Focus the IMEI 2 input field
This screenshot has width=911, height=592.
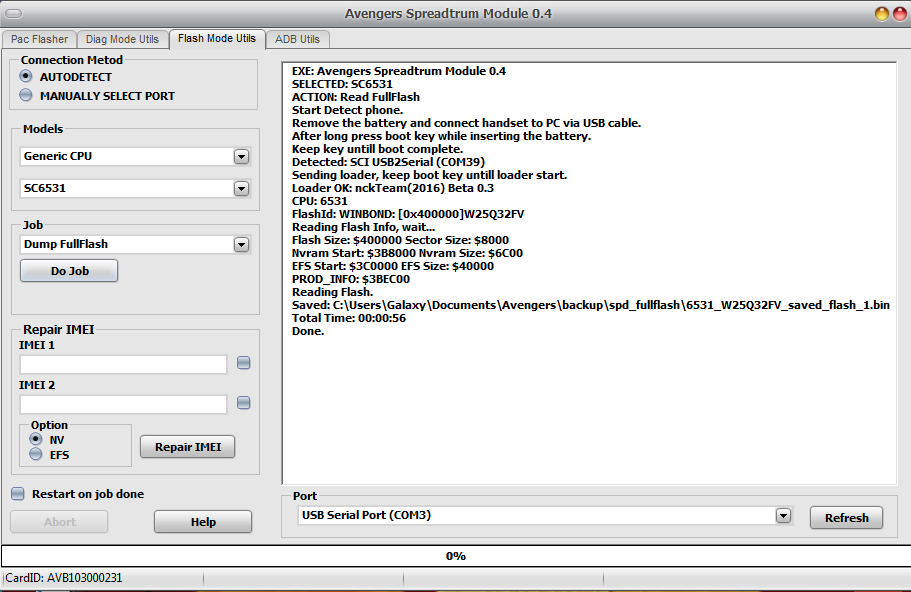123,404
